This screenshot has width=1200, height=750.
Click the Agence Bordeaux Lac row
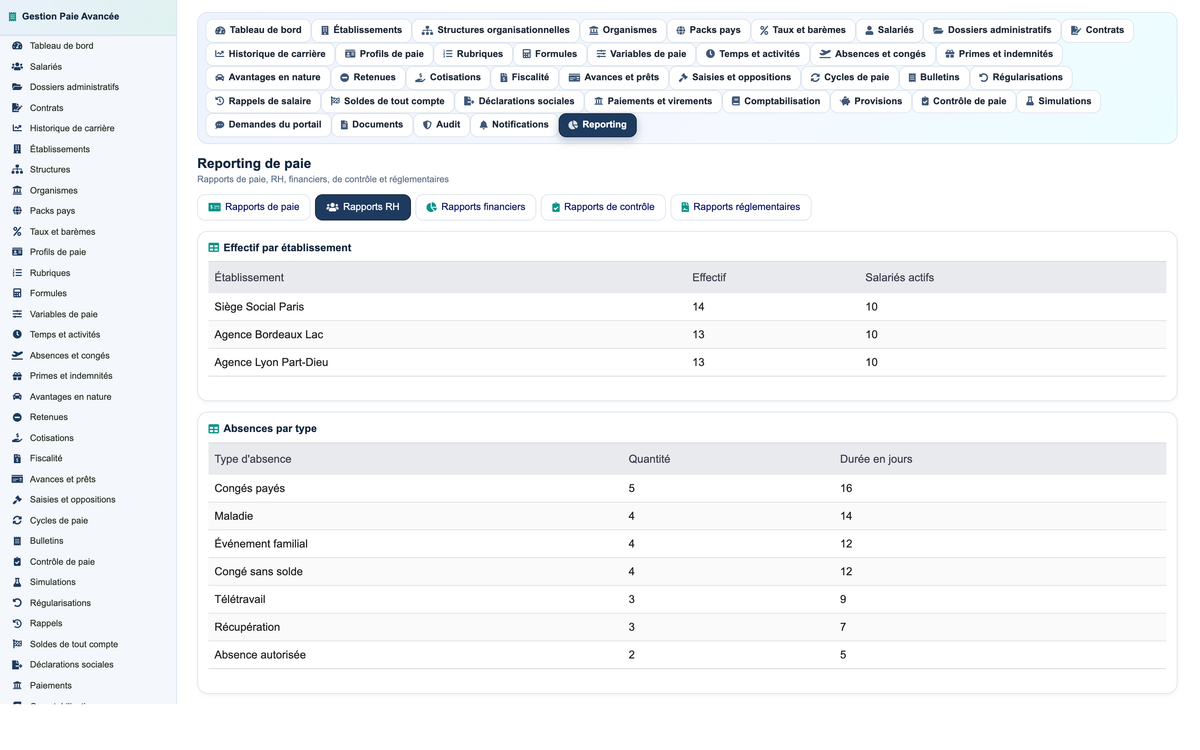point(687,335)
